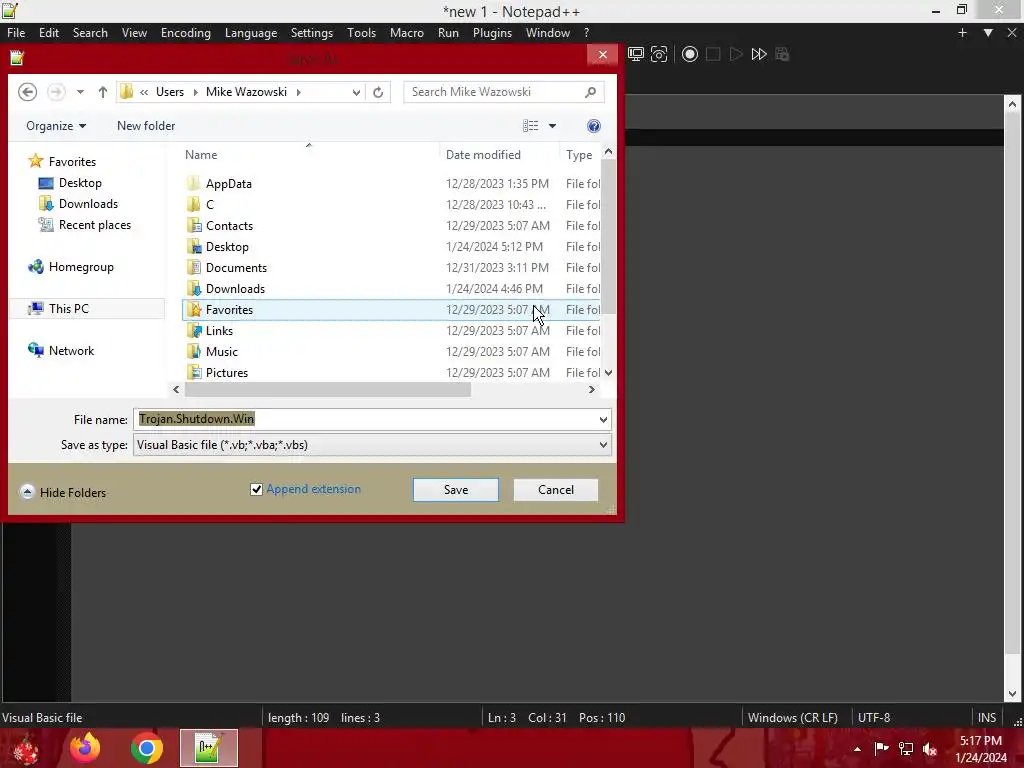Click Mike Wazowski in the breadcrumb
Viewport: 1024px width, 768px height.
pos(246,92)
